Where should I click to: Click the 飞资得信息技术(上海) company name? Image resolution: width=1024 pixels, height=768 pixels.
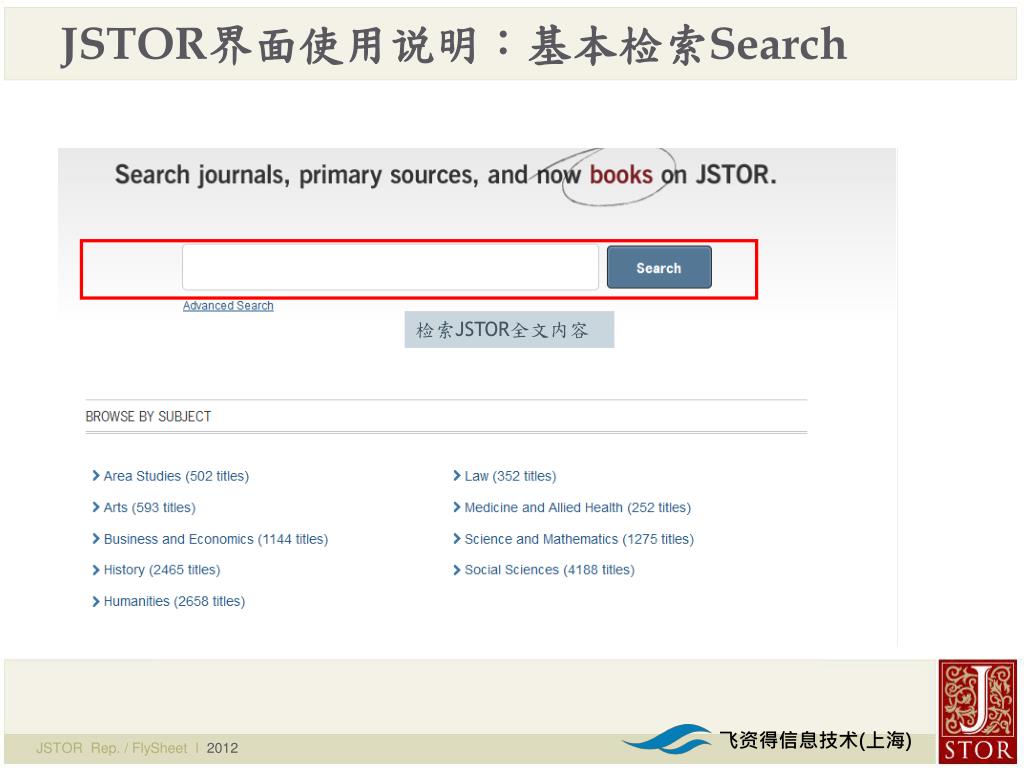tap(815, 740)
